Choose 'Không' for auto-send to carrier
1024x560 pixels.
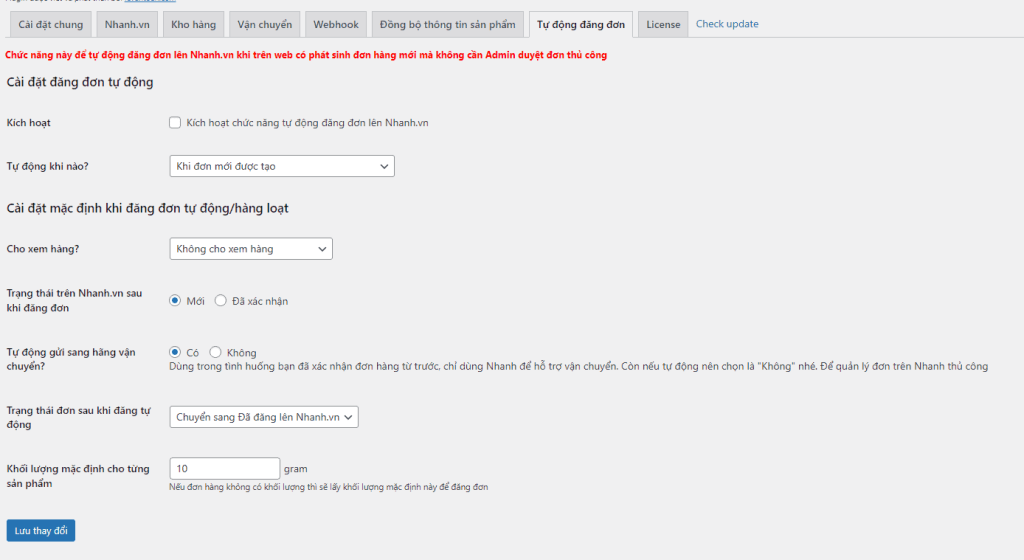[x=215, y=352]
